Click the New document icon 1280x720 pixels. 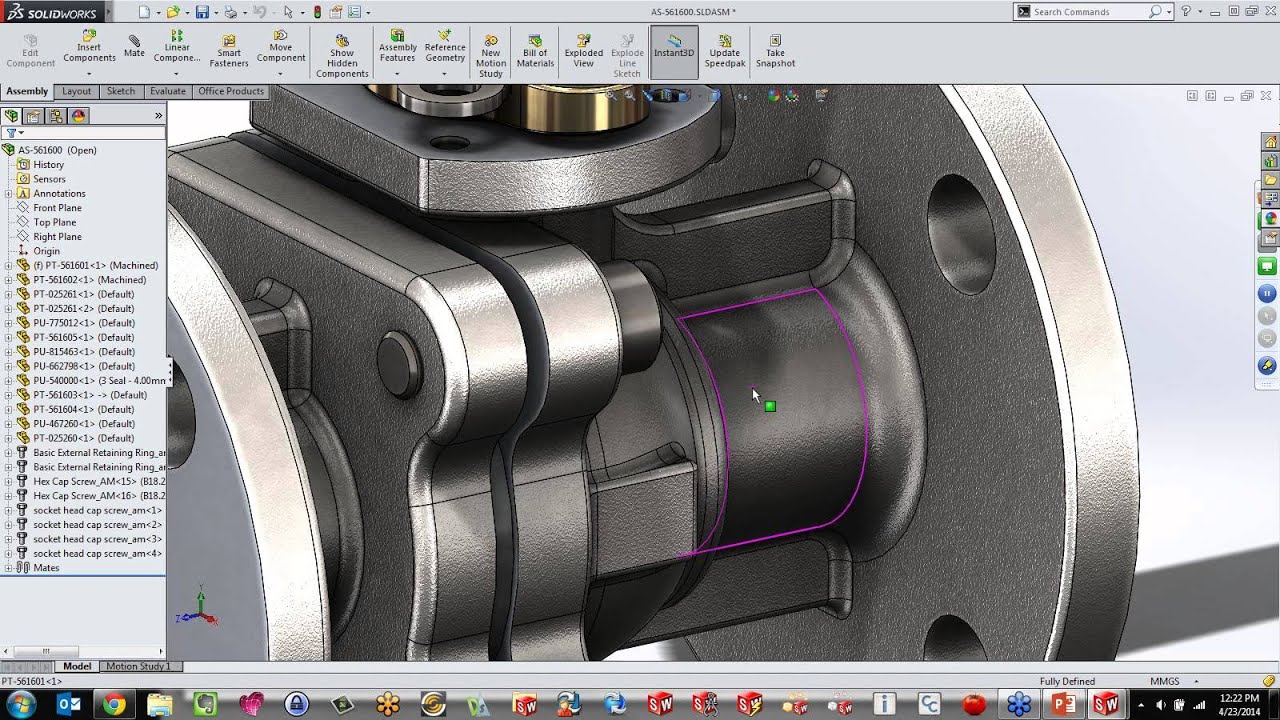144,12
